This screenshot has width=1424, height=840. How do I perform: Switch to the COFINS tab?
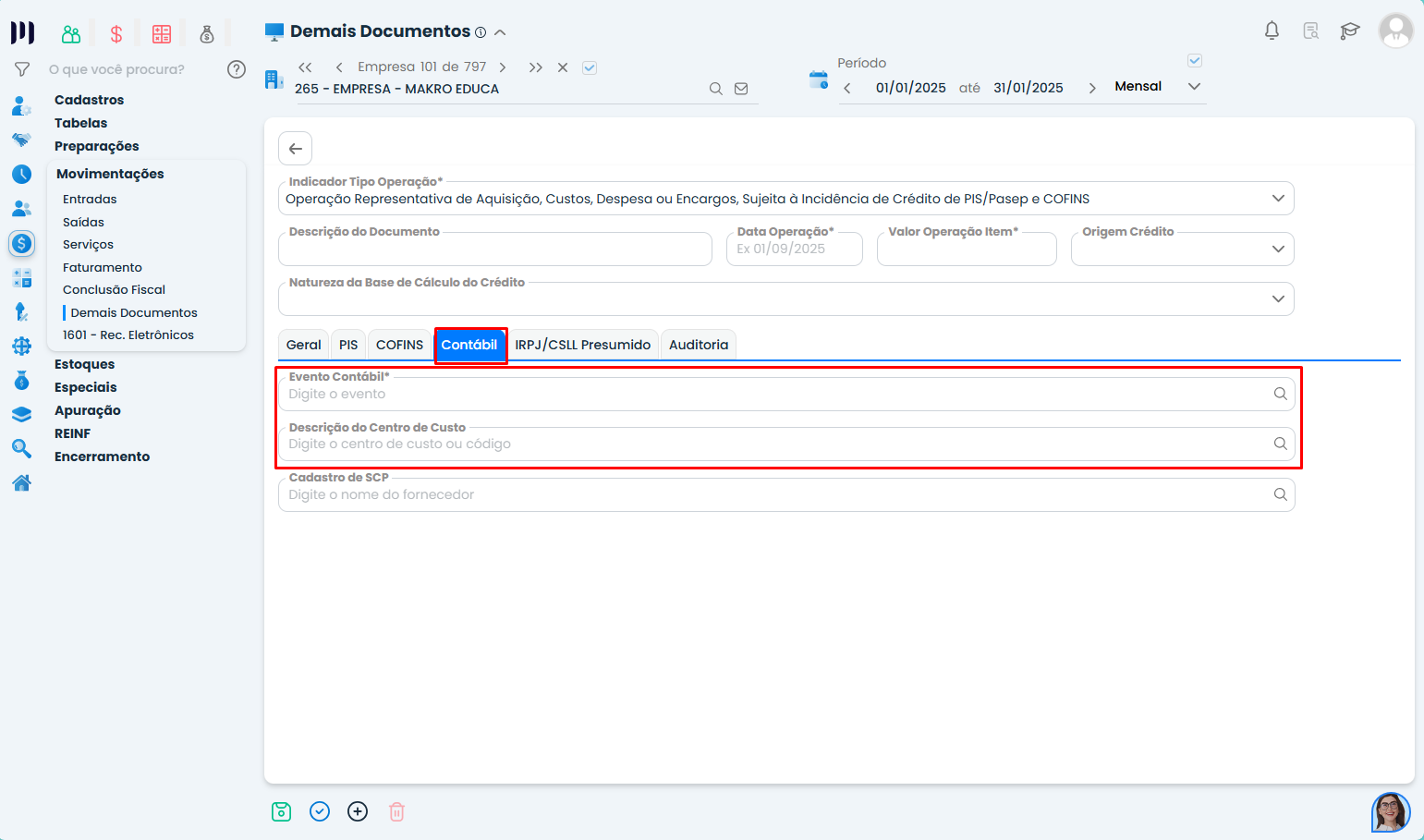point(399,345)
